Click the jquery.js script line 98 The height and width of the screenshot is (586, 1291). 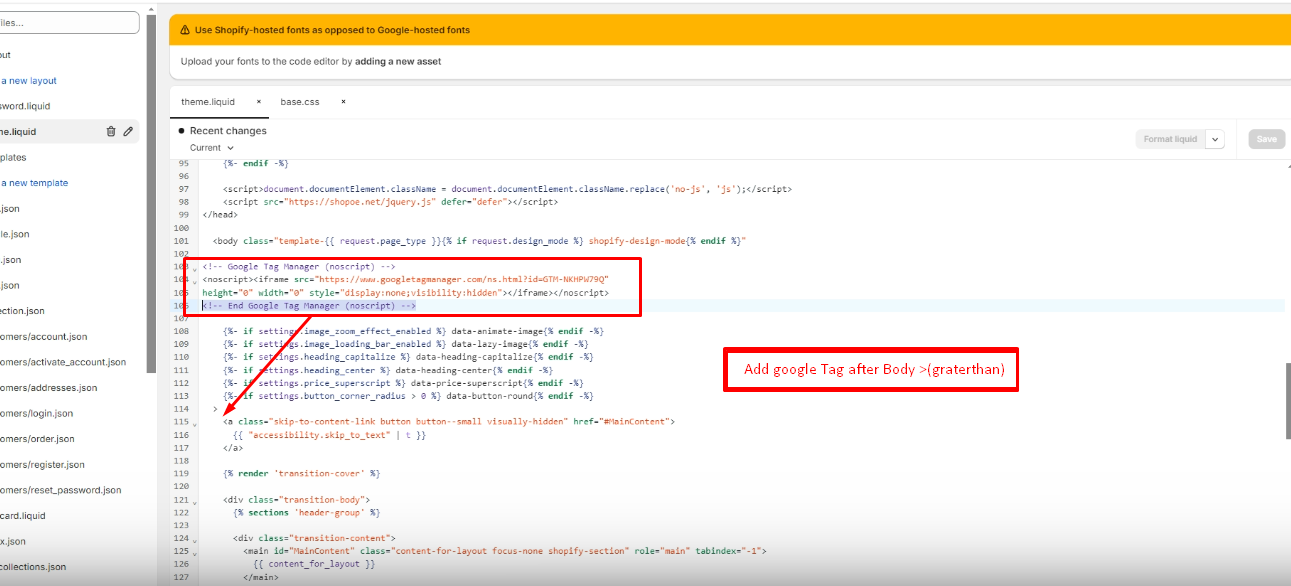coord(391,202)
